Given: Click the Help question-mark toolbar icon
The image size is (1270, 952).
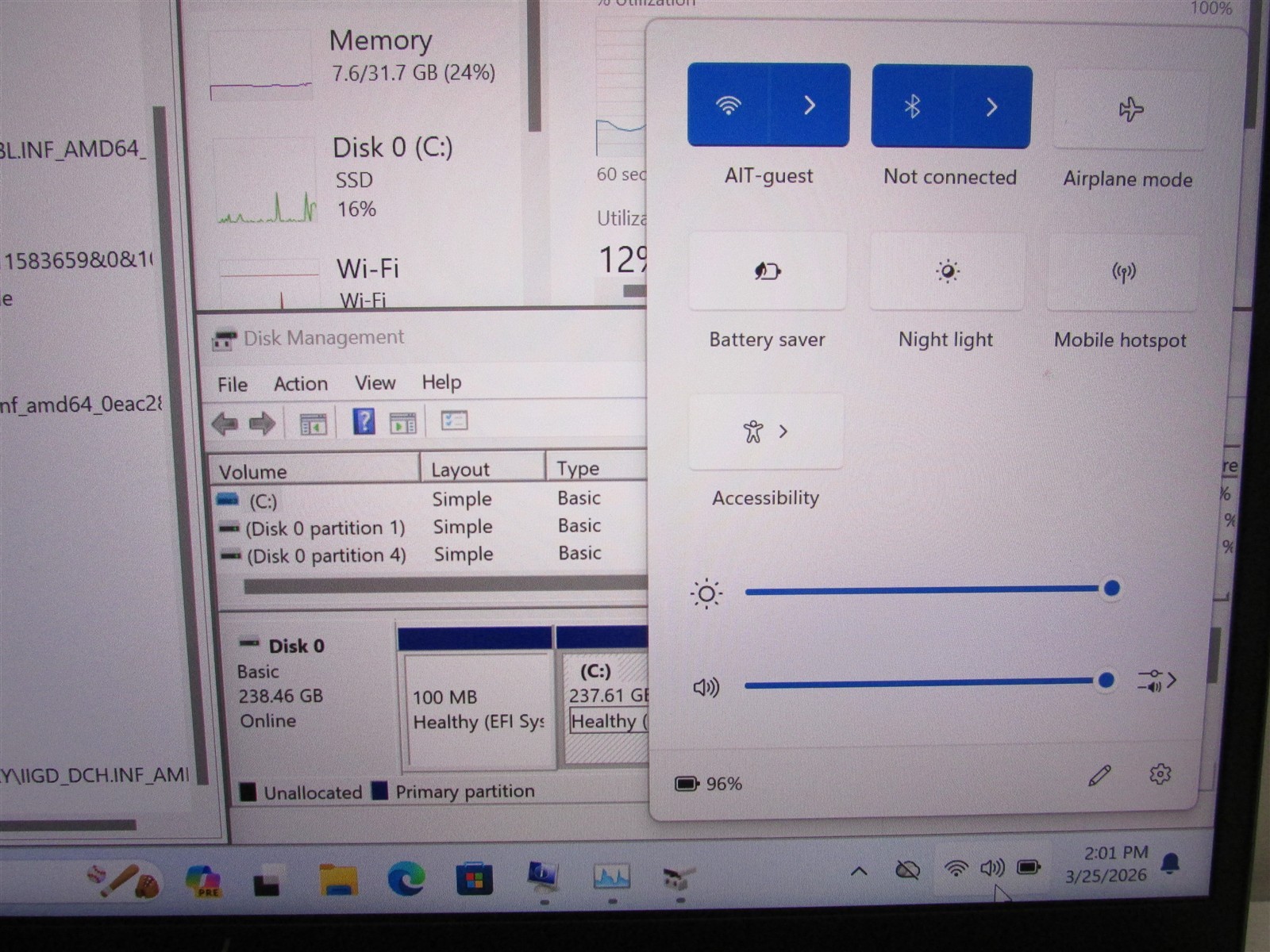Looking at the screenshot, I should (364, 421).
